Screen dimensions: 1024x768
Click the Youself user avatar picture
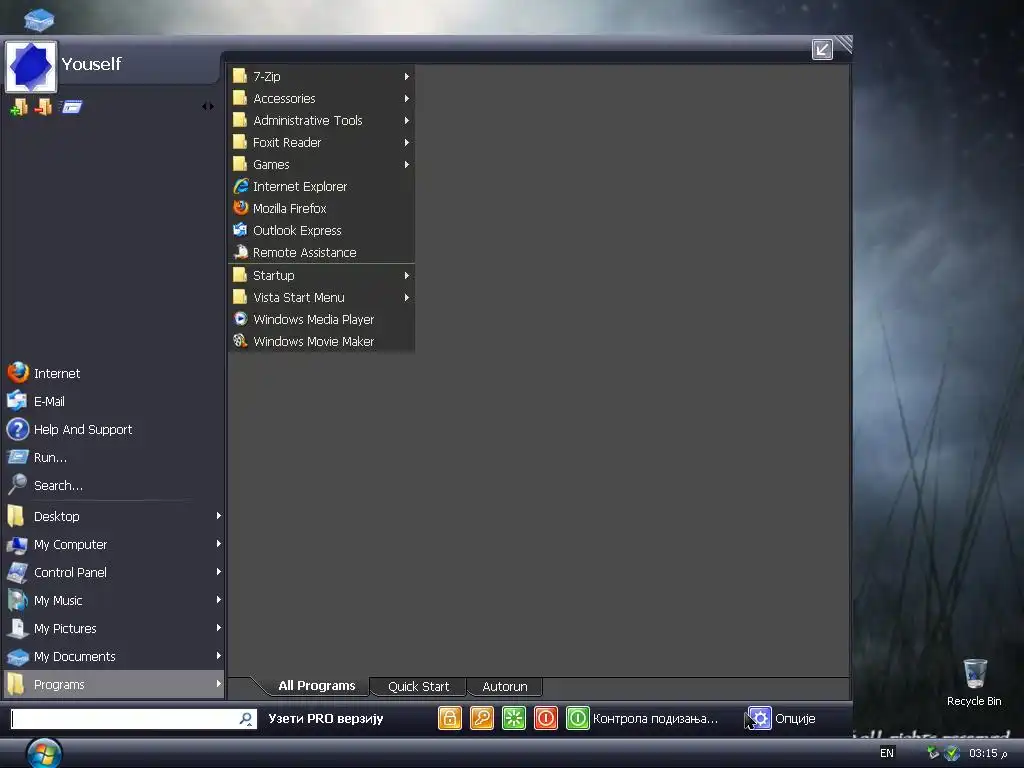click(x=31, y=66)
